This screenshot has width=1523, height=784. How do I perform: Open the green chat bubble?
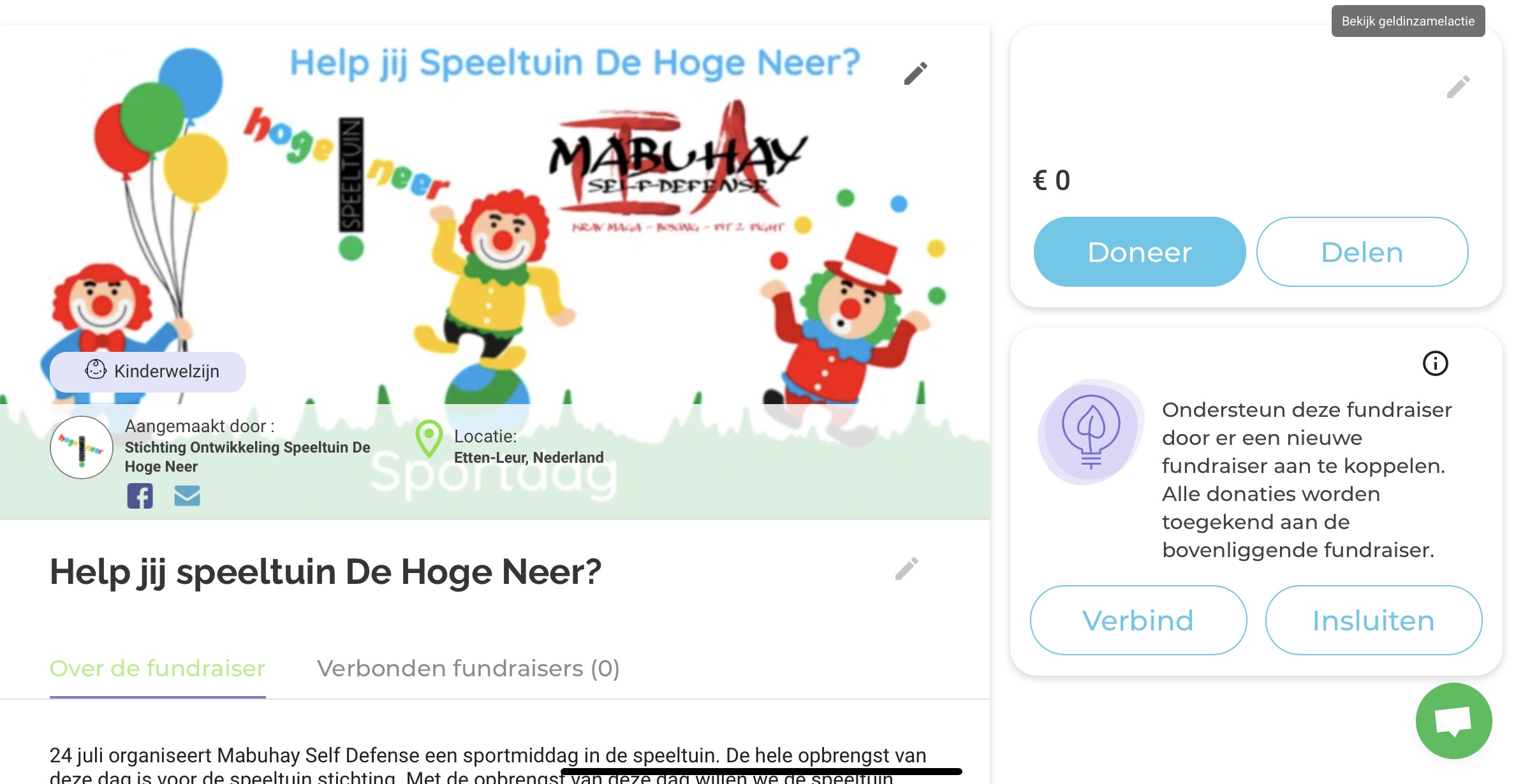pos(1453,721)
